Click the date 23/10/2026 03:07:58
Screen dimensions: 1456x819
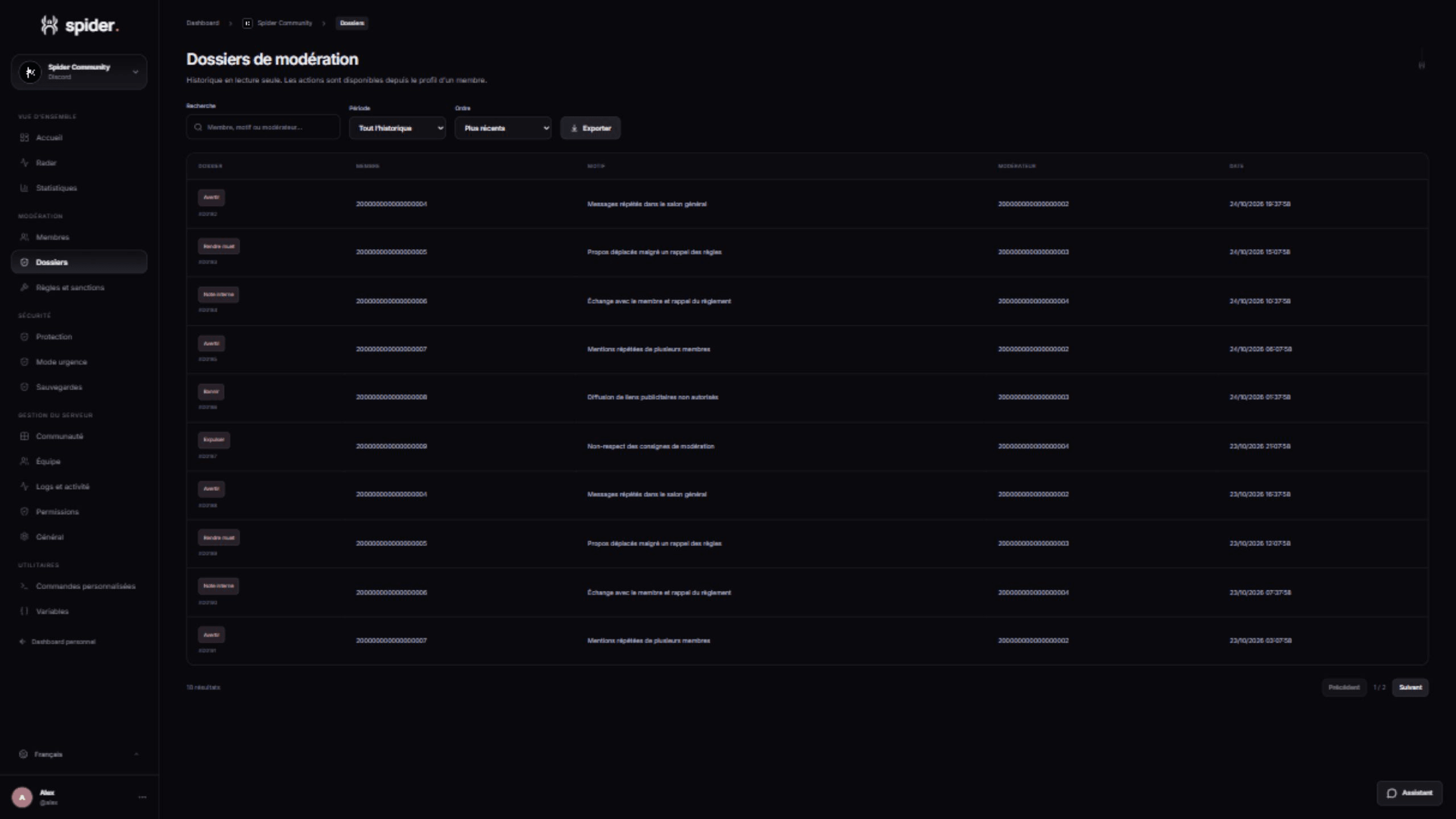pyautogui.click(x=1260, y=640)
